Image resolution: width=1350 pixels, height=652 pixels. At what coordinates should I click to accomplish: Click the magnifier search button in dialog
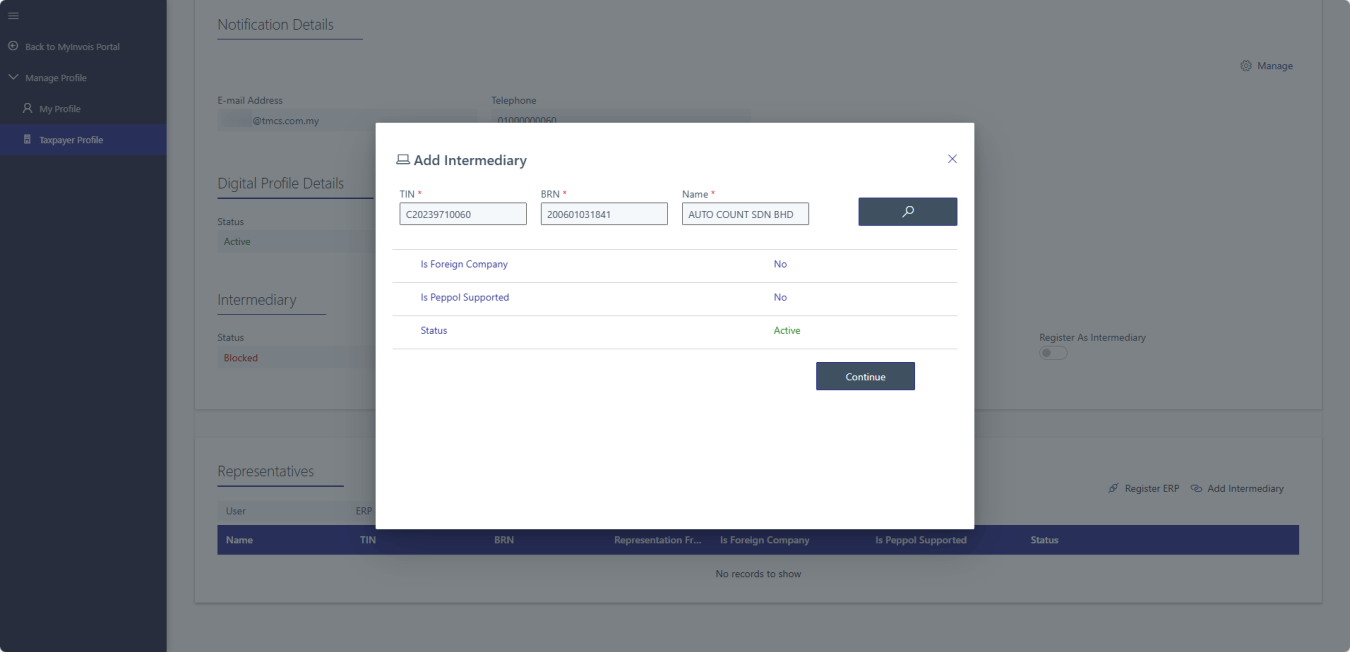907,211
